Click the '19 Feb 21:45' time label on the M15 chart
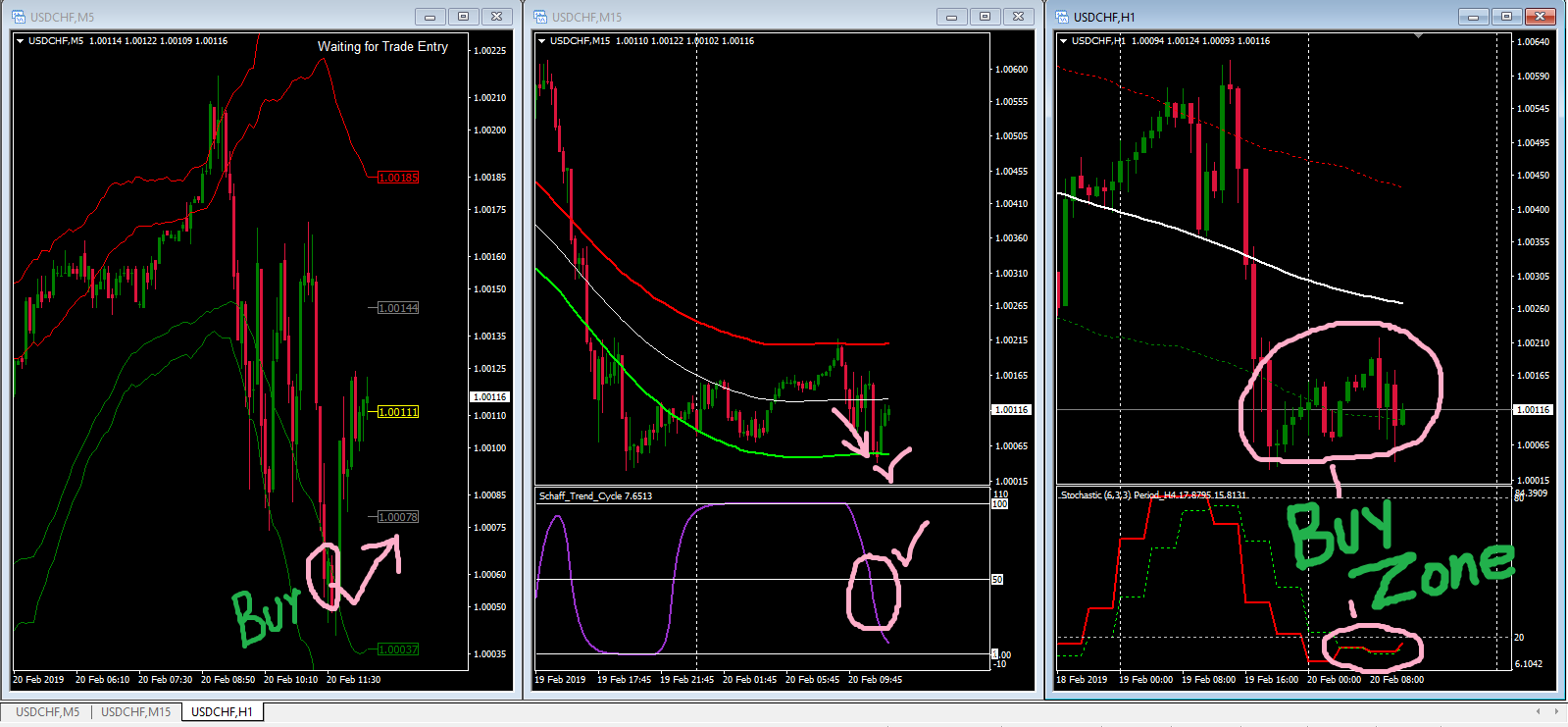 (x=686, y=679)
